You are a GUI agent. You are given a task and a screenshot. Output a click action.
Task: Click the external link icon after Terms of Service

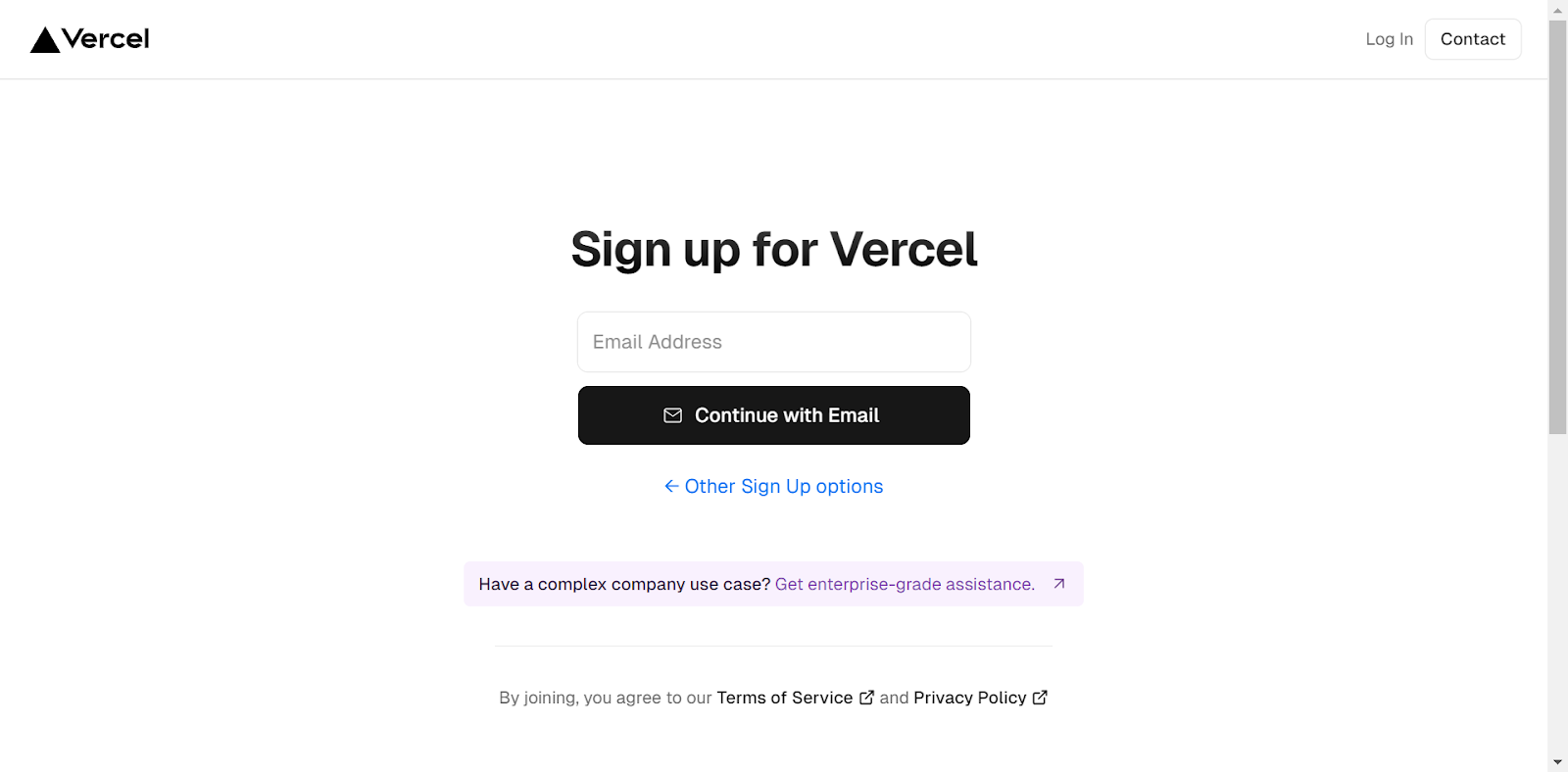(866, 698)
